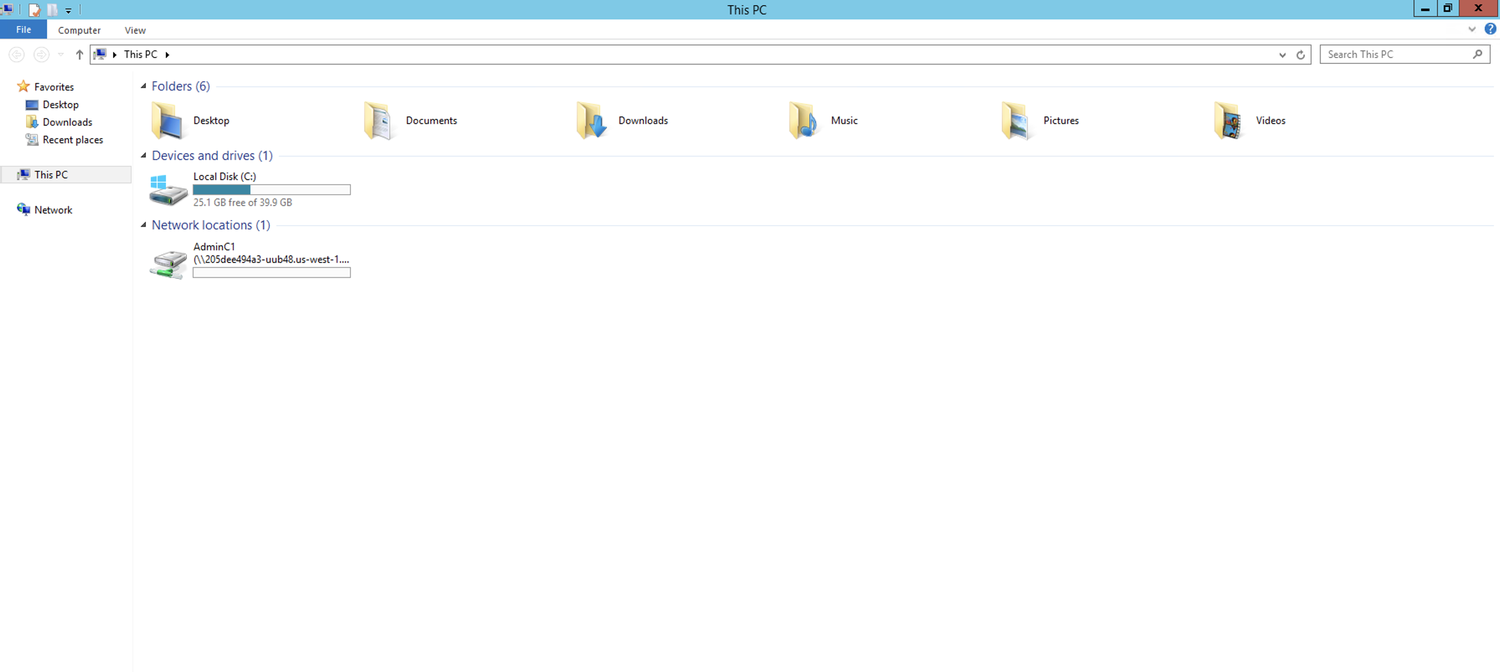This screenshot has width=1500, height=672.
Task: Open Customize Quick Access Toolbar dropdown
Action: point(68,10)
